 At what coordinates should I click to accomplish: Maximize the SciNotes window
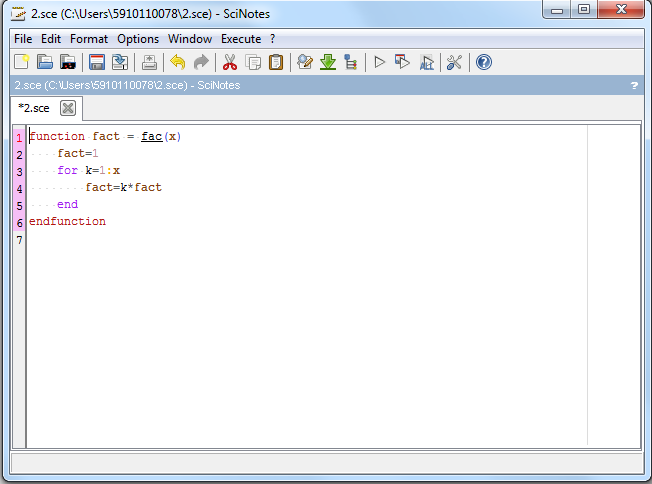click(x=584, y=9)
